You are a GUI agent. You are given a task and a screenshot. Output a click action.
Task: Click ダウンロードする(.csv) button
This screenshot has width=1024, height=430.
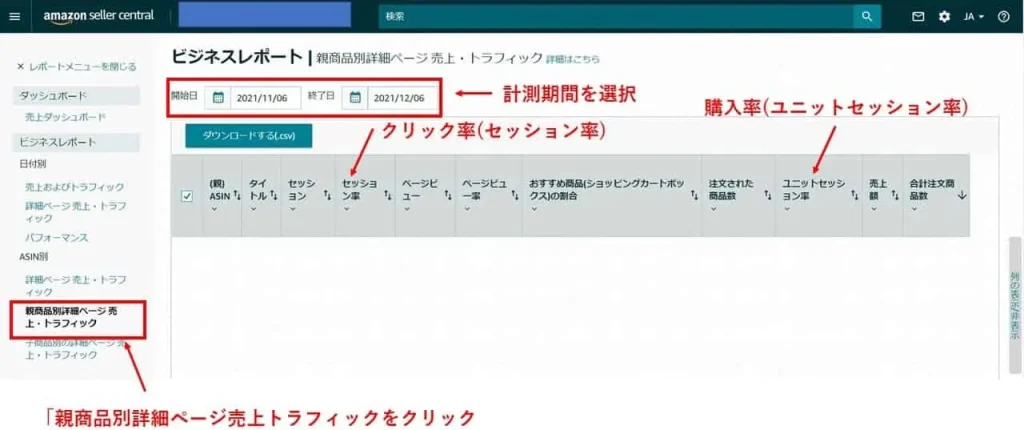[249, 136]
